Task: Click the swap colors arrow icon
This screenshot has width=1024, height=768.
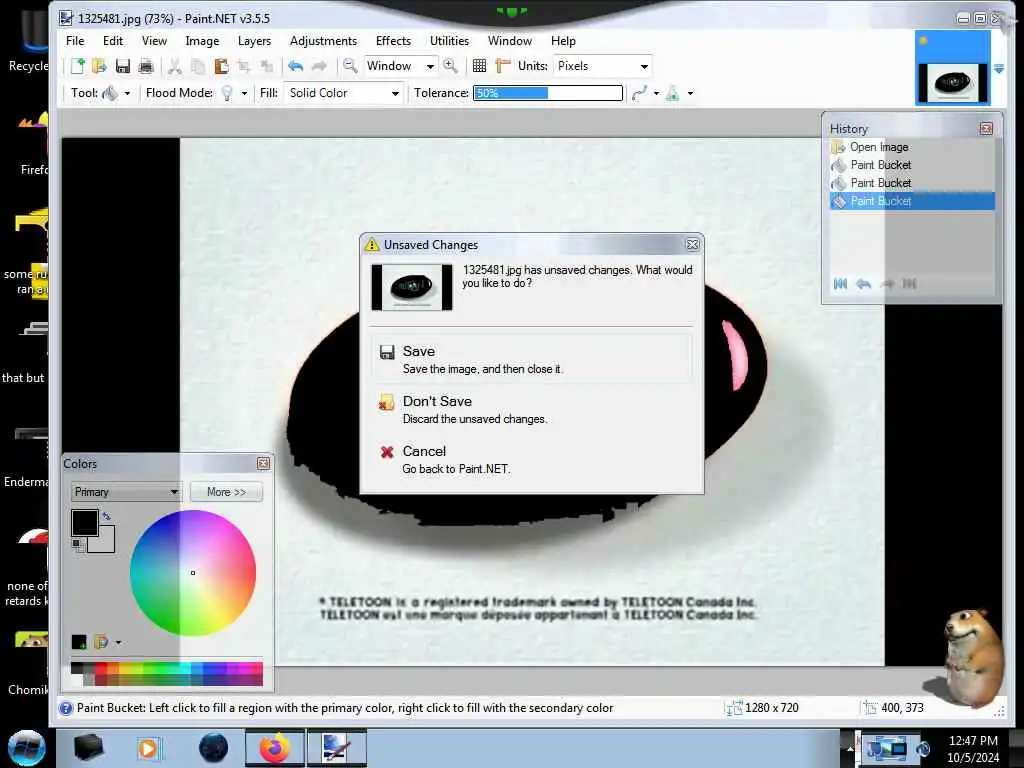Action: [106, 516]
